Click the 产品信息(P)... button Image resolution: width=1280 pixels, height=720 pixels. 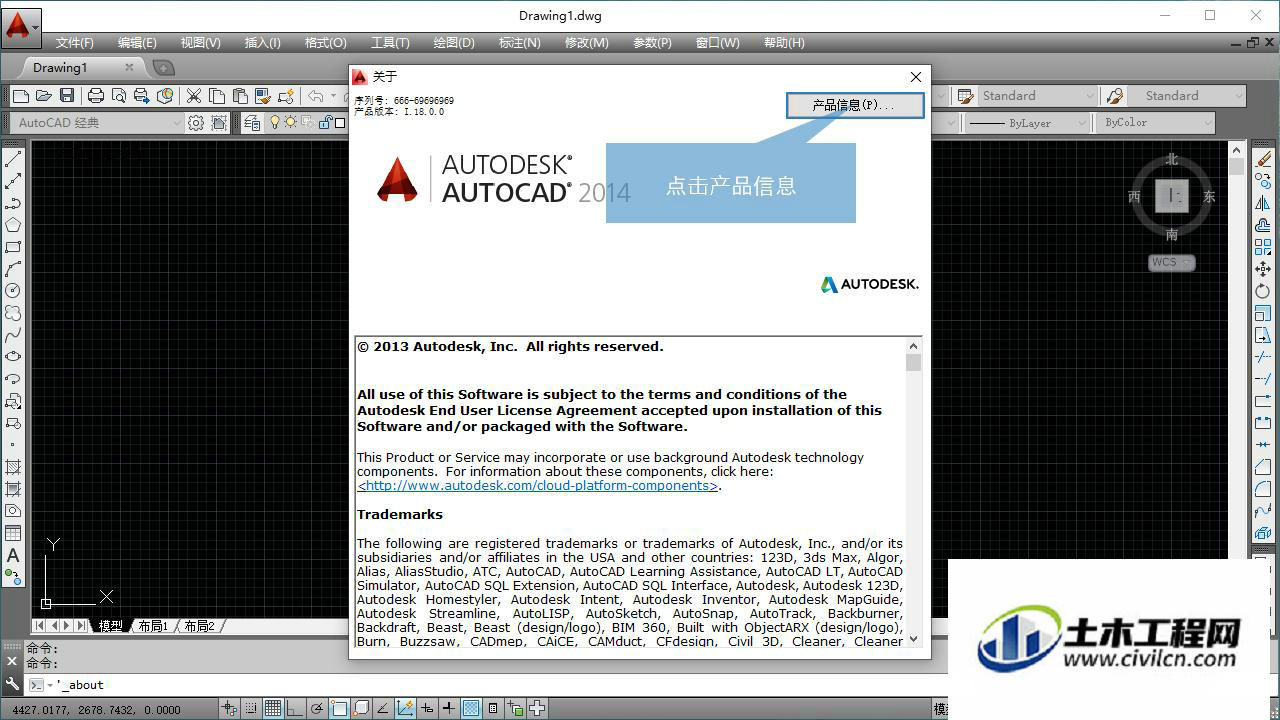click(854, 105)
